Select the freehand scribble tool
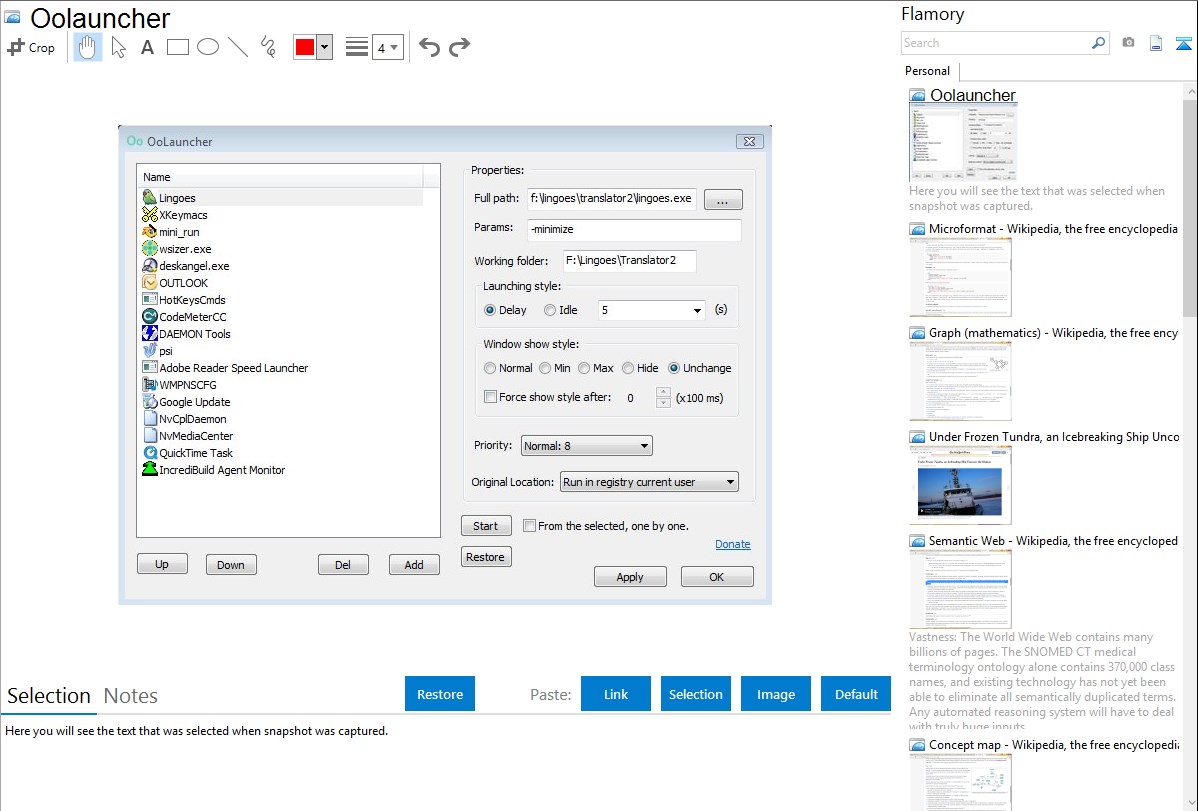Viewport: 1198px width, 811px height. (268, 47)
